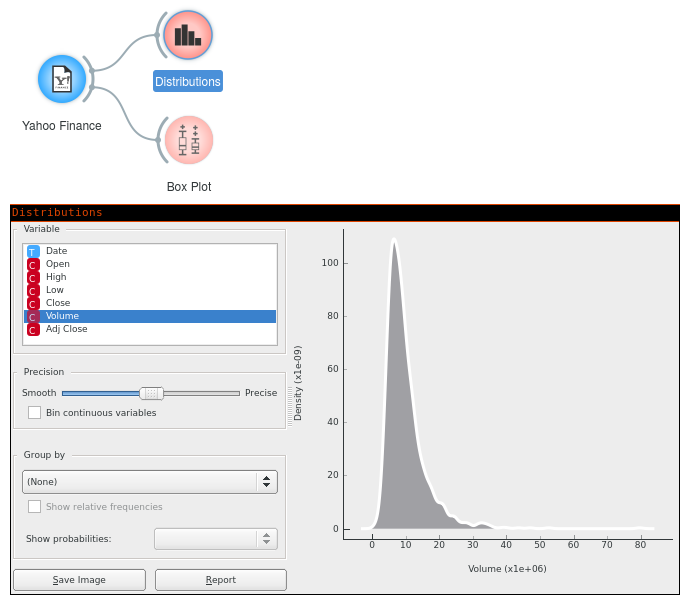Click the Report button
This screenshot has height=605, width=692.
coord(221,580)
